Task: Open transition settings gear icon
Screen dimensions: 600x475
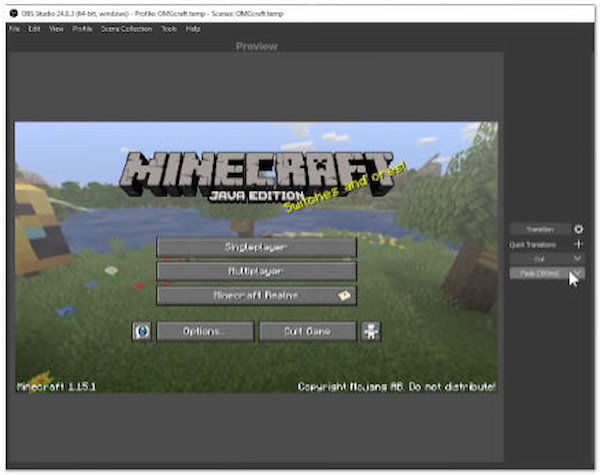Action: point(578,229)
